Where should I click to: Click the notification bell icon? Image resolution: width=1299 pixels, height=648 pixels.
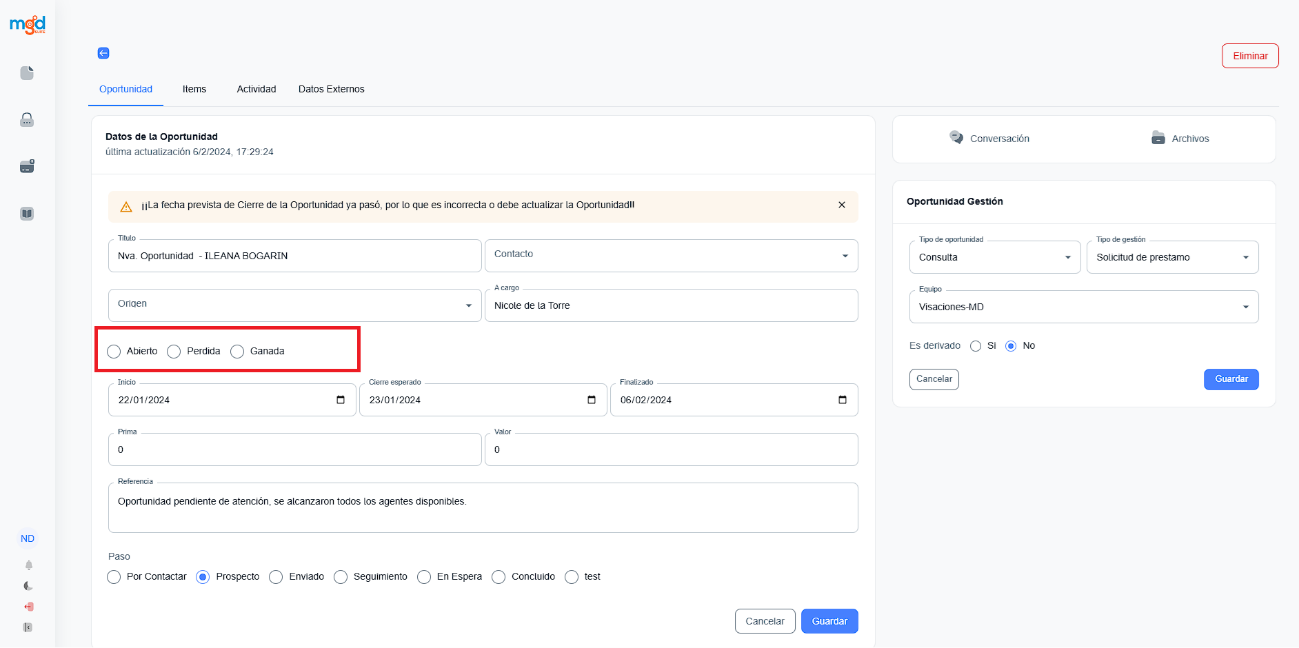click(28, 565)
